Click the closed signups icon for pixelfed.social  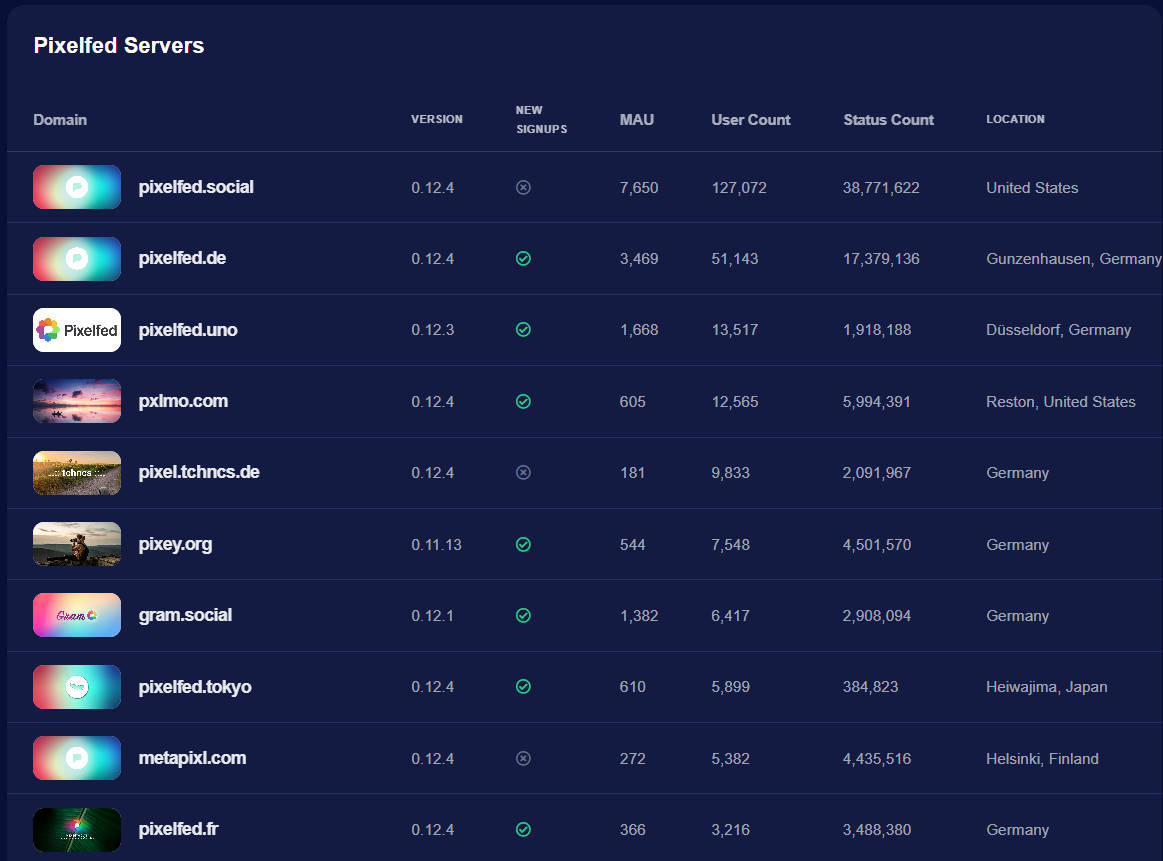(524, 188)
